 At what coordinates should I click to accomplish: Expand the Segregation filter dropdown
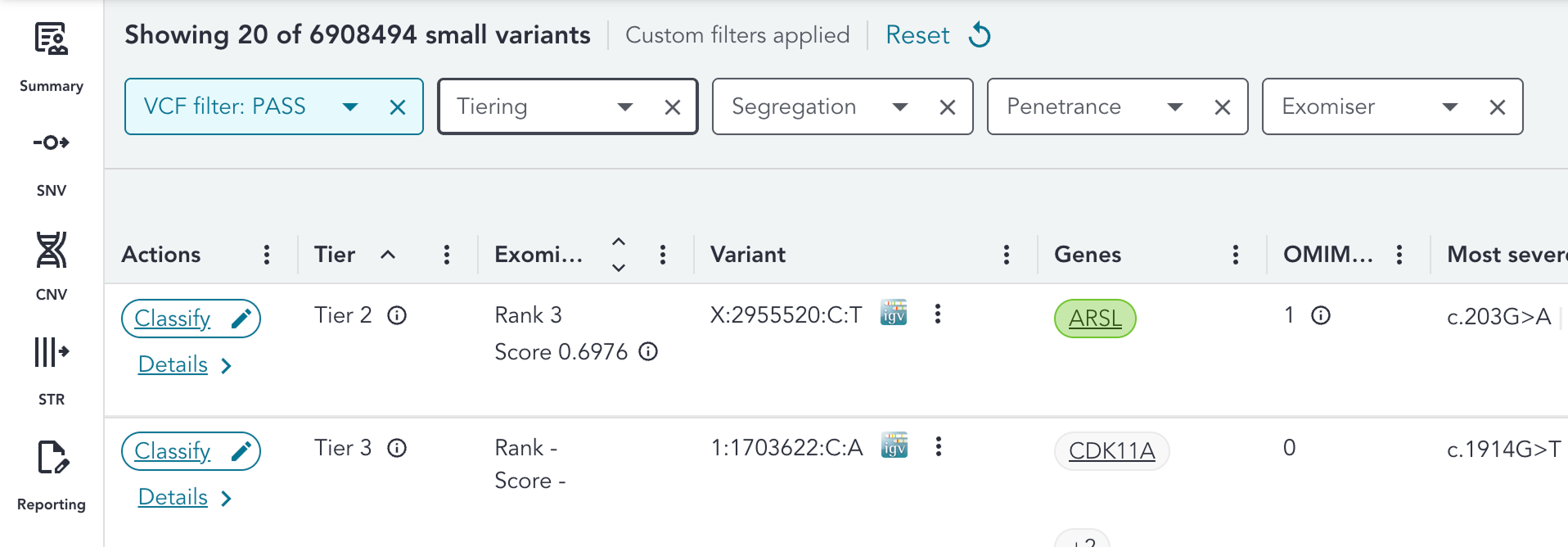coord(900,106)
